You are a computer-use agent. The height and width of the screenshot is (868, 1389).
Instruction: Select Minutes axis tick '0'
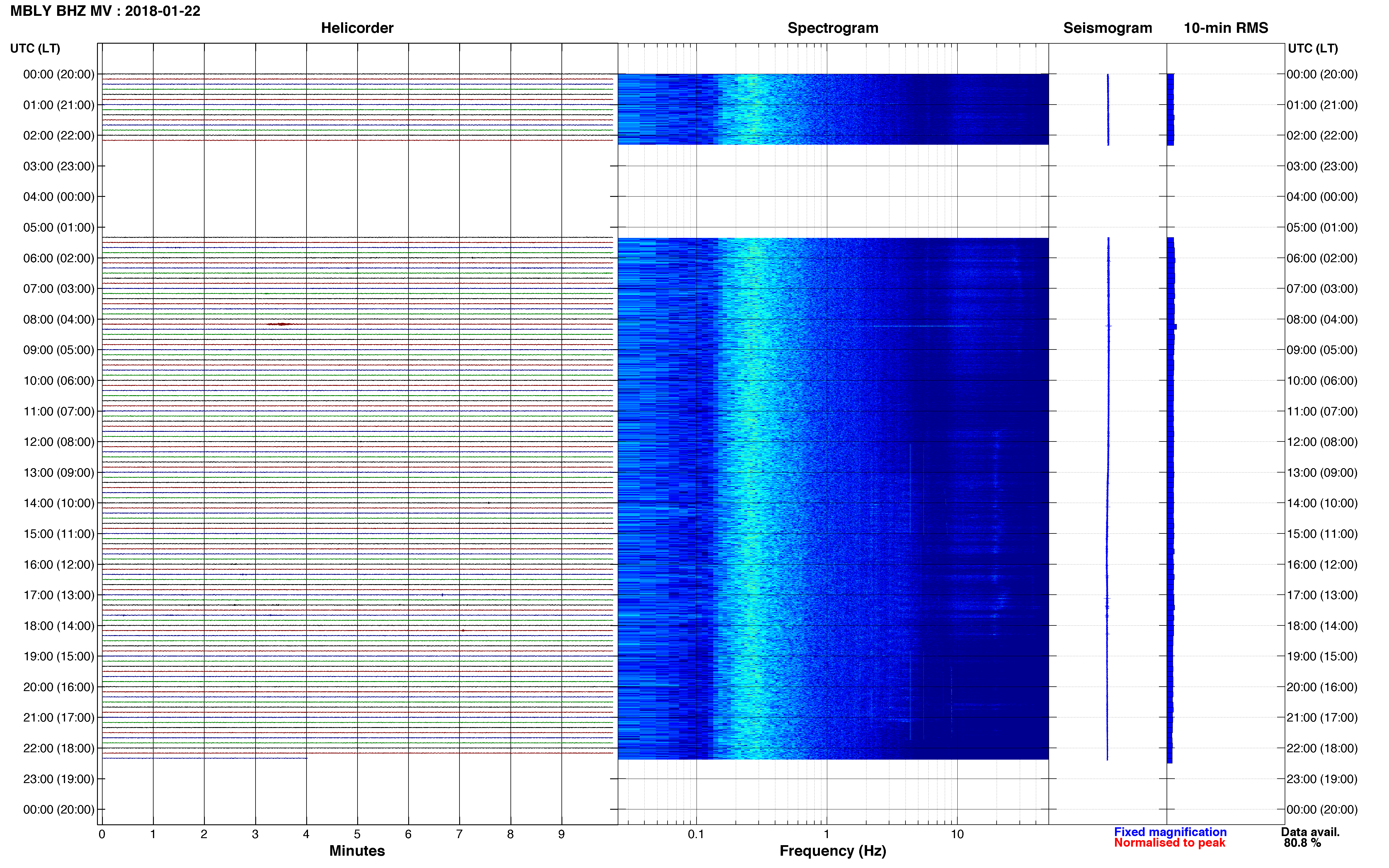(x=102, y=834)
